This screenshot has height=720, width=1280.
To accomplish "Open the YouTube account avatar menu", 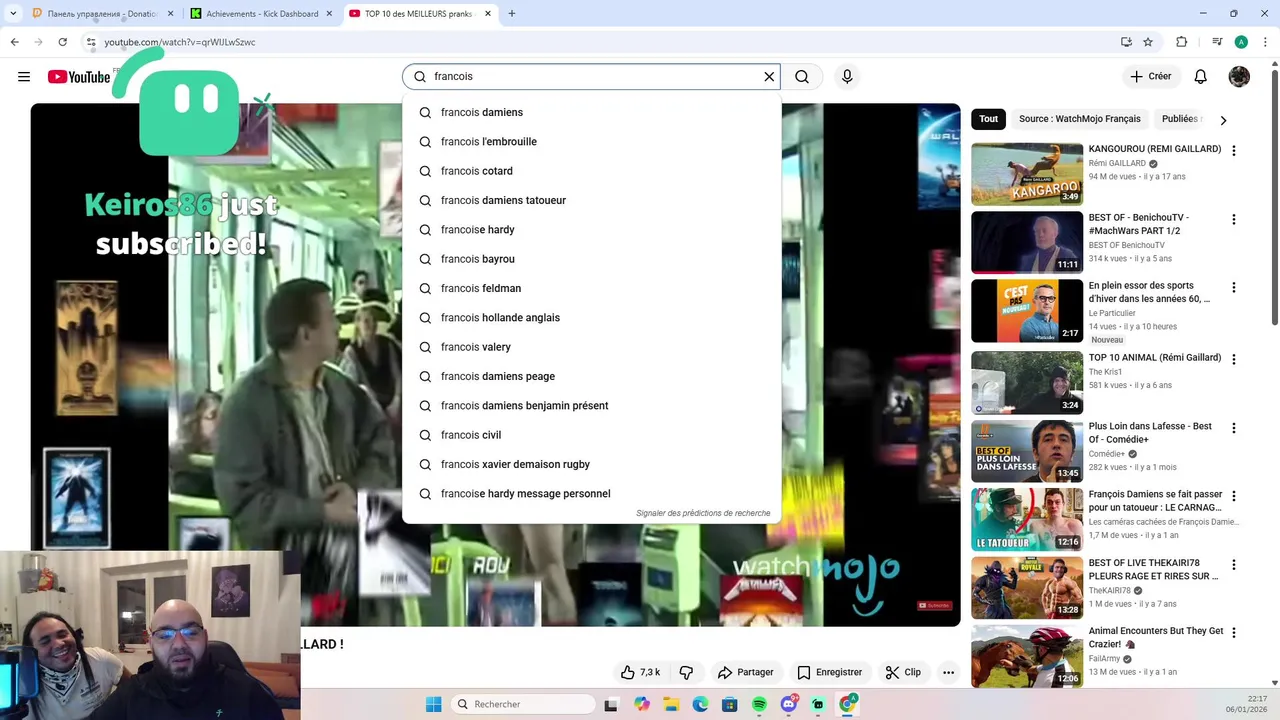I will coord(1239,77).
